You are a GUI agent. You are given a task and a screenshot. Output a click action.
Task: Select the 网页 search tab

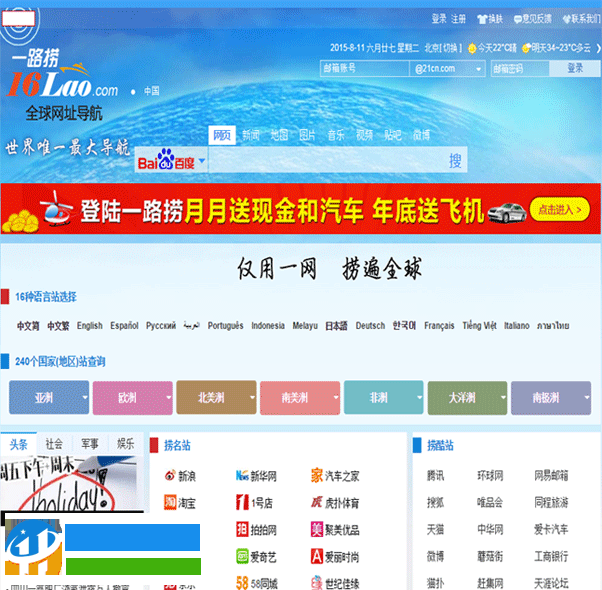222,135
